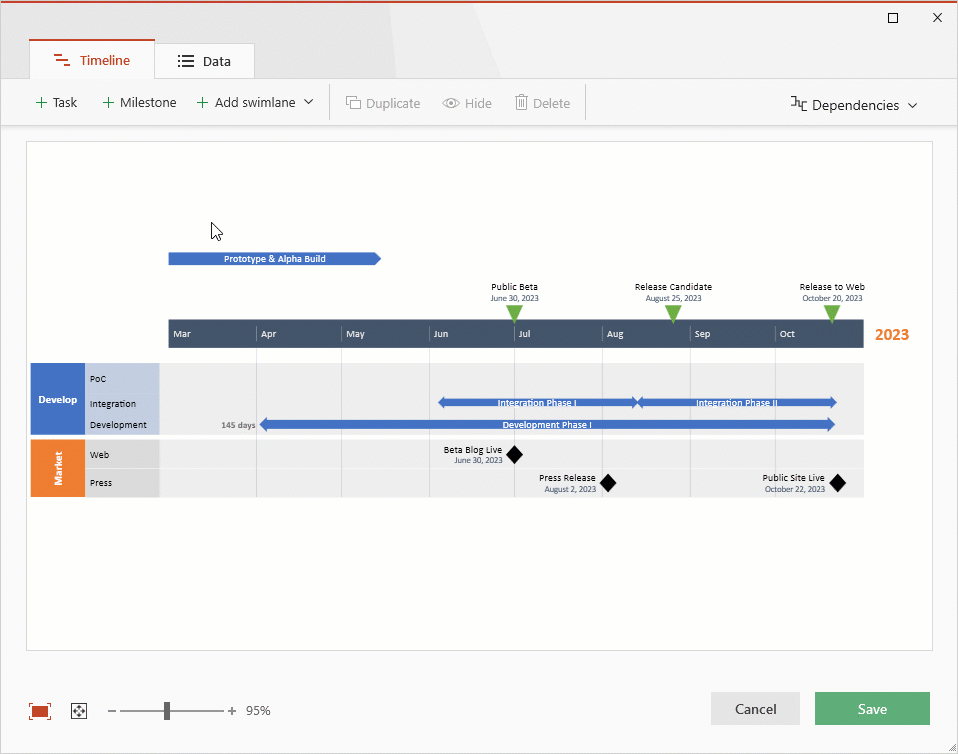
Task: Zoom in using the plus icon
Action: pyautogui.click(x=231, y=710)
